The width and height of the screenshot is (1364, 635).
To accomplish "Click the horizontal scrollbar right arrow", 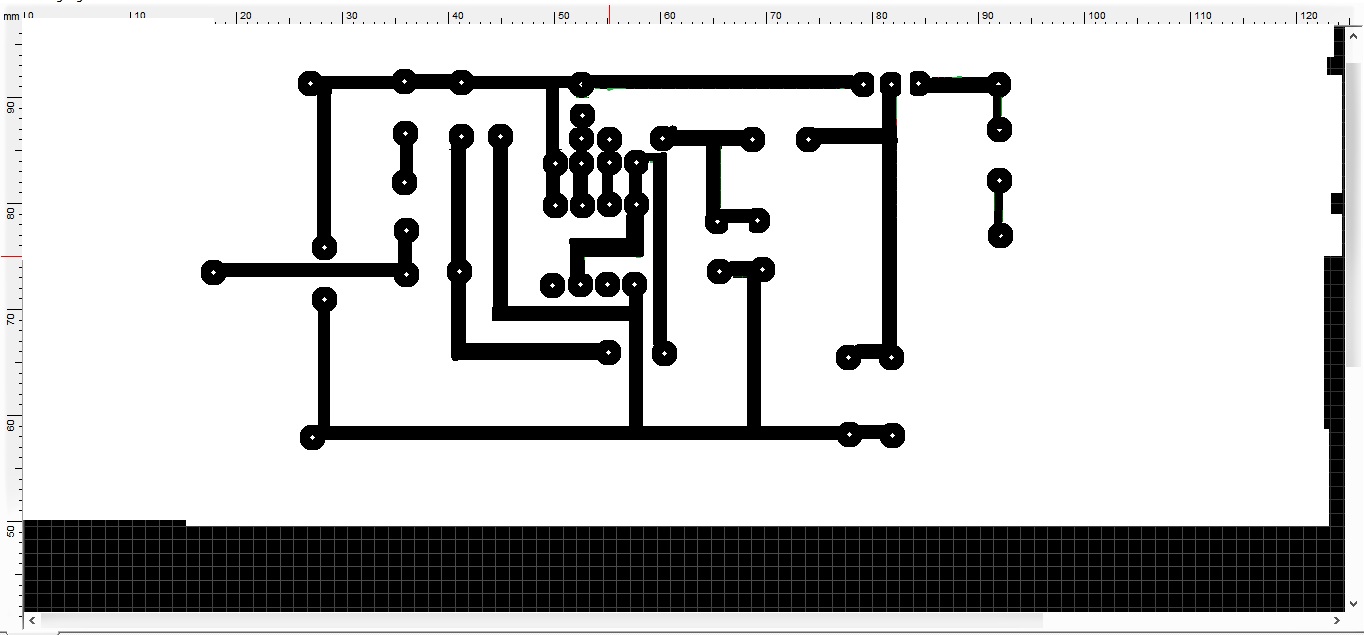I will pyautogui.click(x=1337, y=620).
